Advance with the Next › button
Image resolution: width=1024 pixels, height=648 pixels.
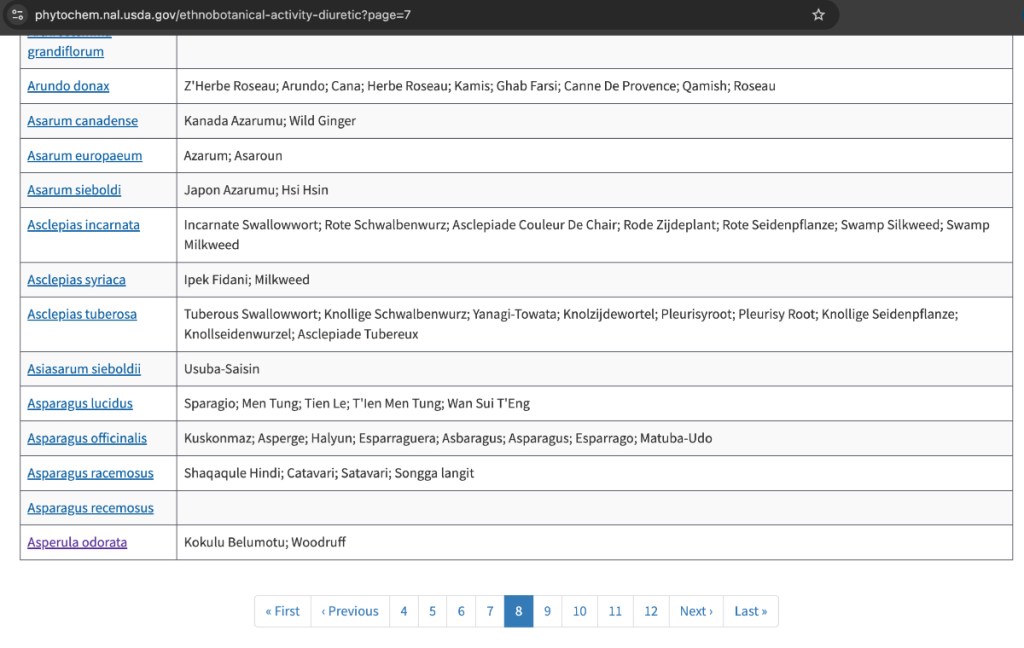pyautogui.click(x=696, y=611)
